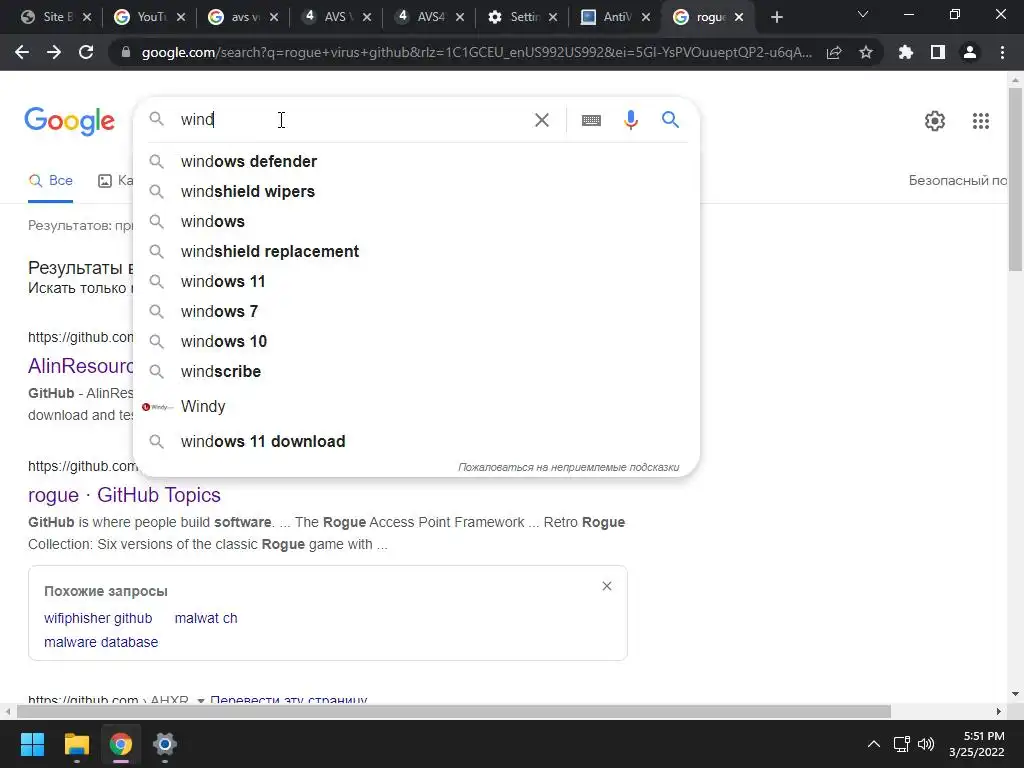Select the Все results tab
This screenshot has width=1024, height=768.
(x=50, y=180)
